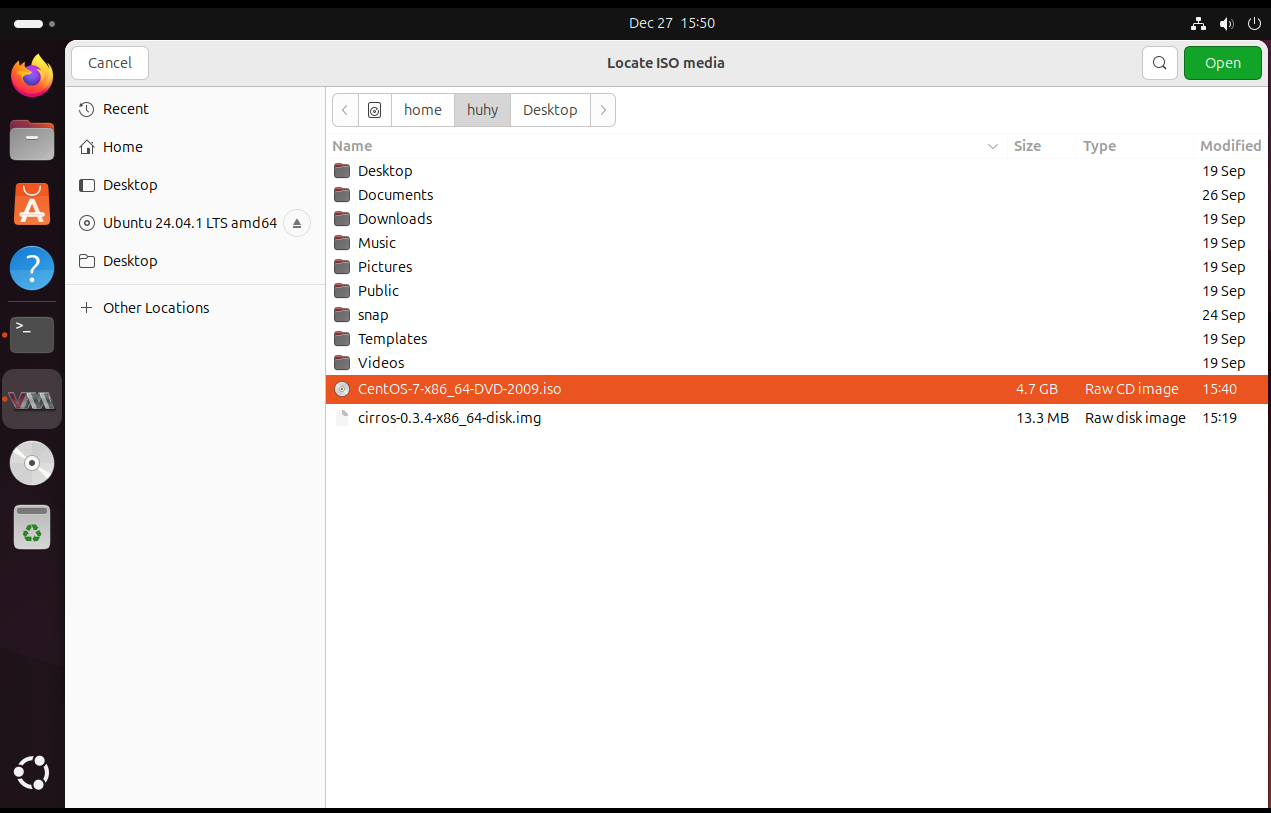Open Other Locations in sidebar
Image resolution: width=1271 pixels, height=813 pixels.
pos(195,308)
